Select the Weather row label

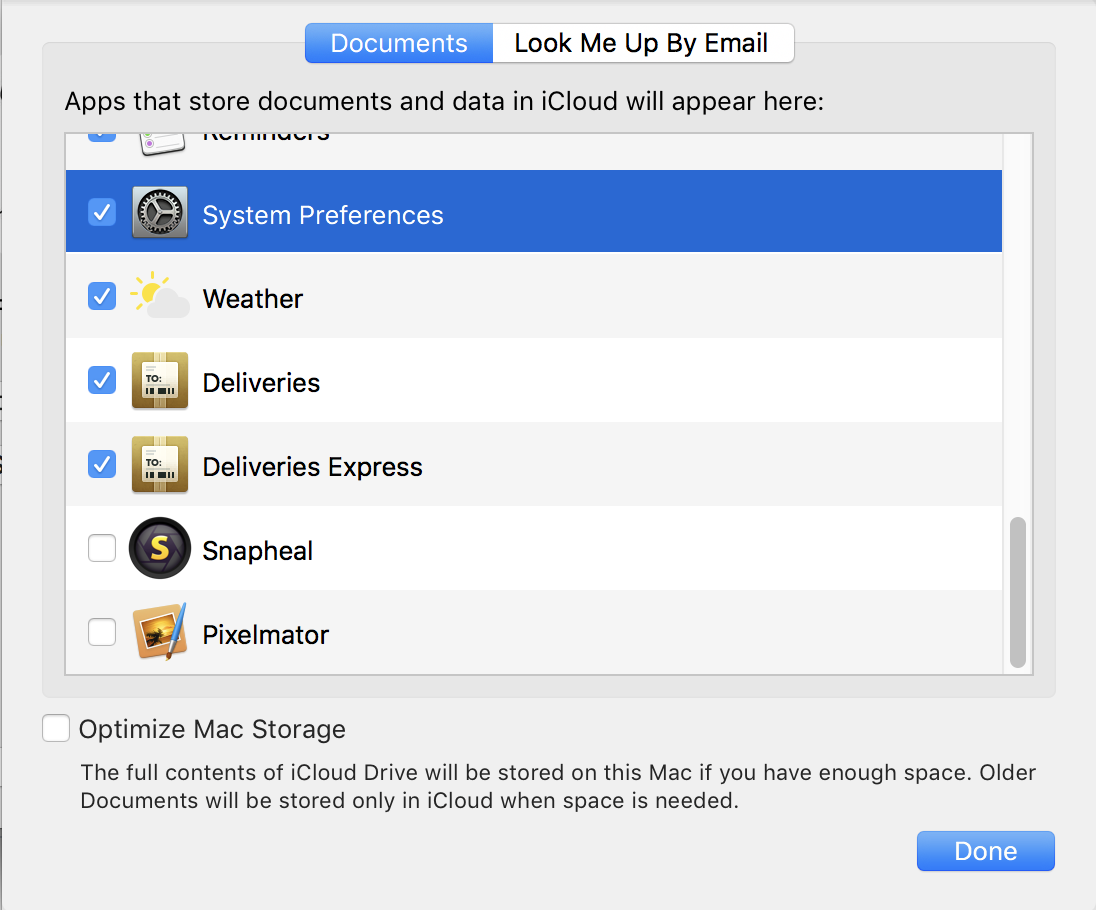[x=253, y=298]
